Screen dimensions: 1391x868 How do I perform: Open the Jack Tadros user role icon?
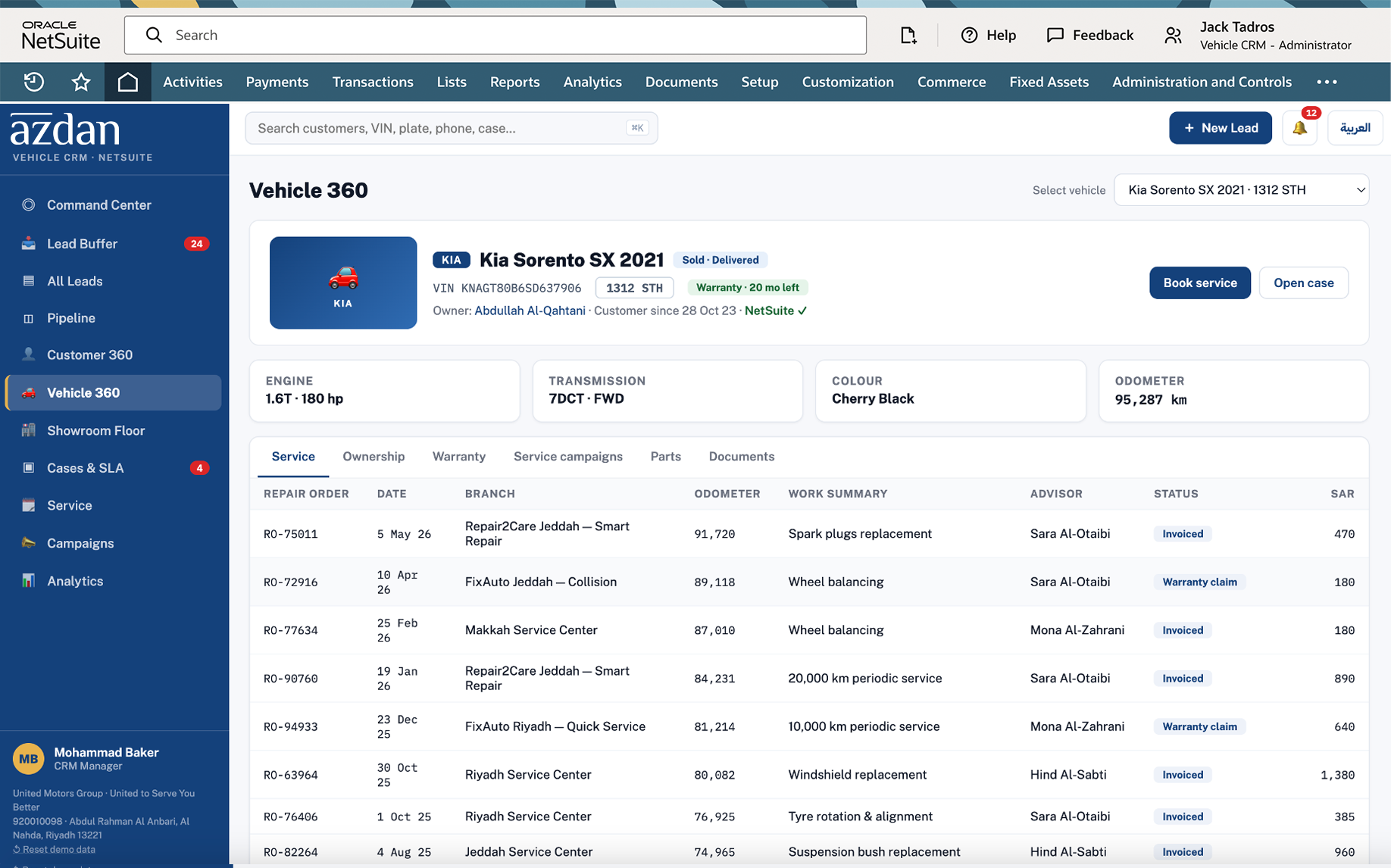(1173, 36)
